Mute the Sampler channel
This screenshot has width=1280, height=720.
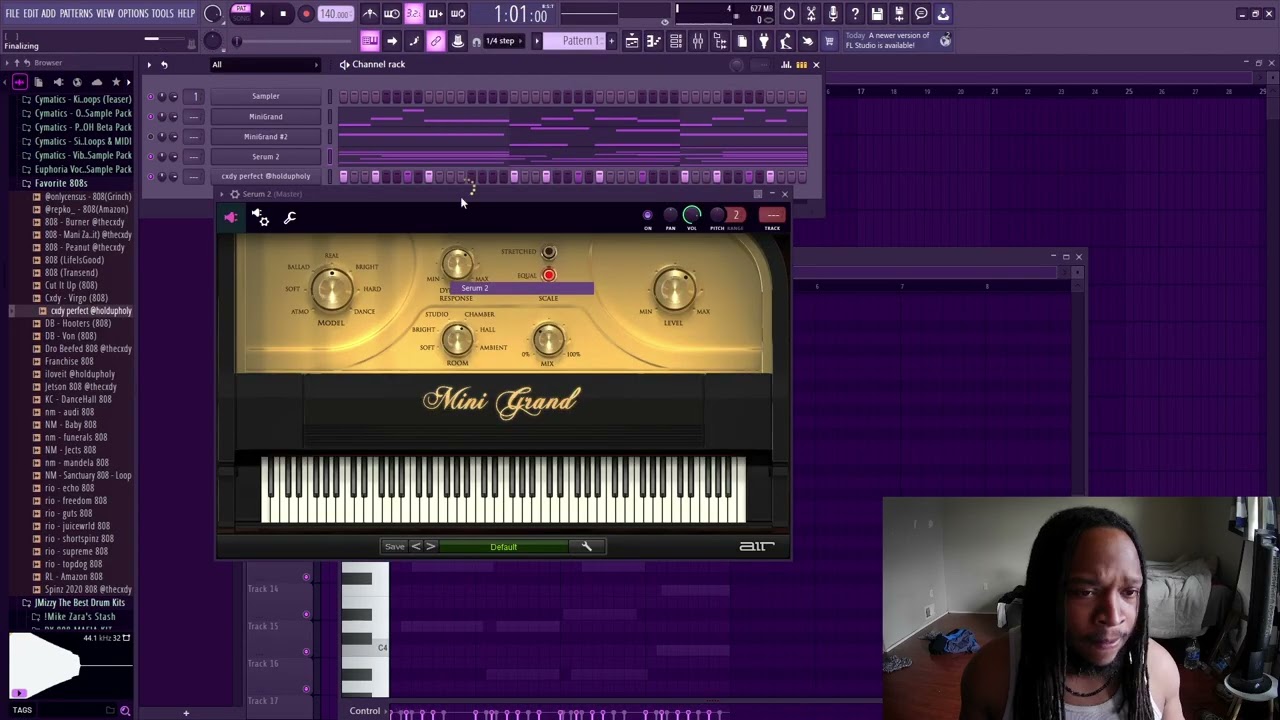(x=151, y=96)
